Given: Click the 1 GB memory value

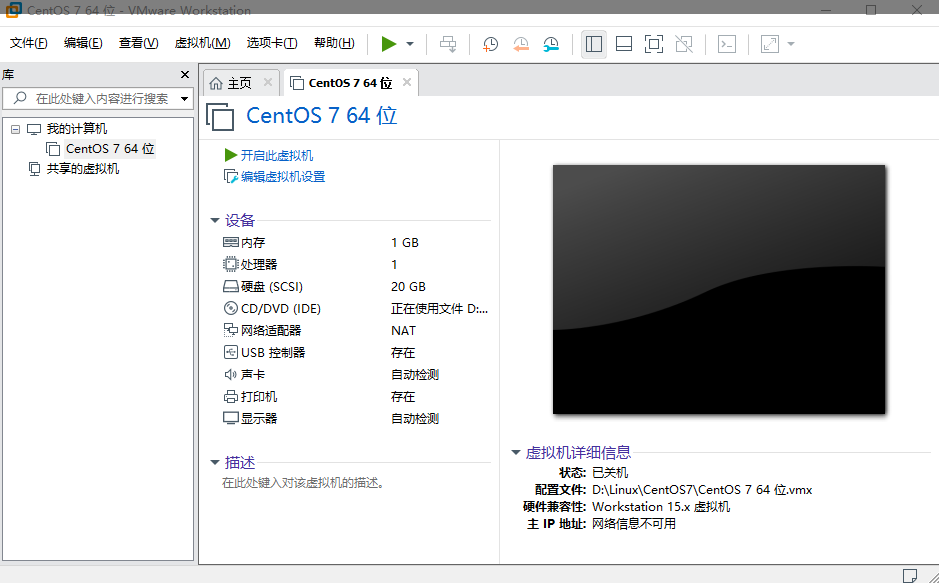Looking at the screenshot, I should pos(405,242).
